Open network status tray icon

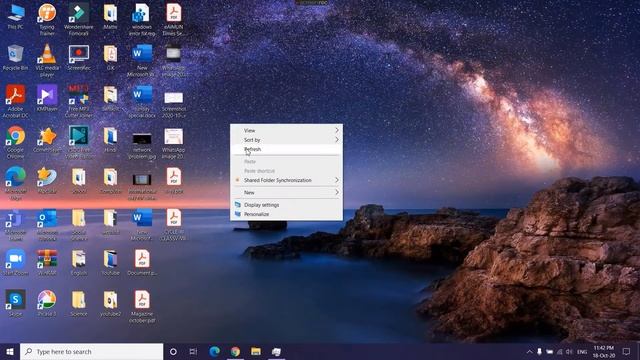(560, 351)
